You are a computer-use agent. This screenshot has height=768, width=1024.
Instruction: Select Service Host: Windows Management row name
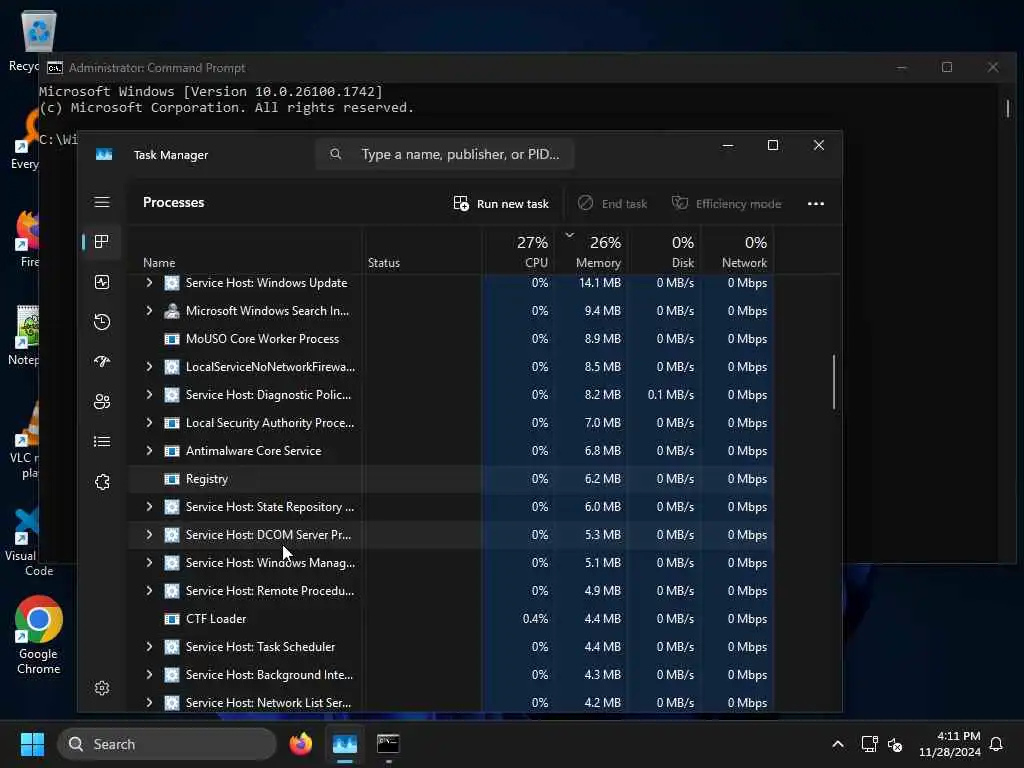coord(270,563)
